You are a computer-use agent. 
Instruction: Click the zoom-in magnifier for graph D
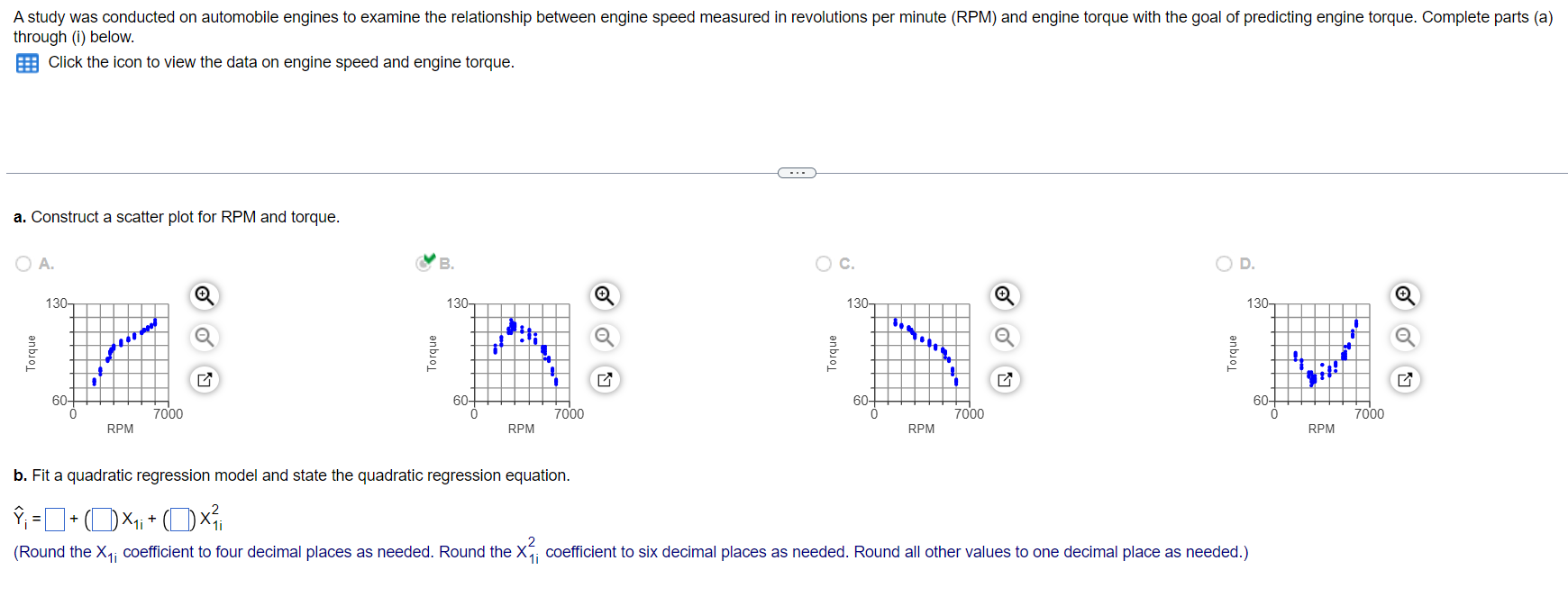(x=1404, y=295)
